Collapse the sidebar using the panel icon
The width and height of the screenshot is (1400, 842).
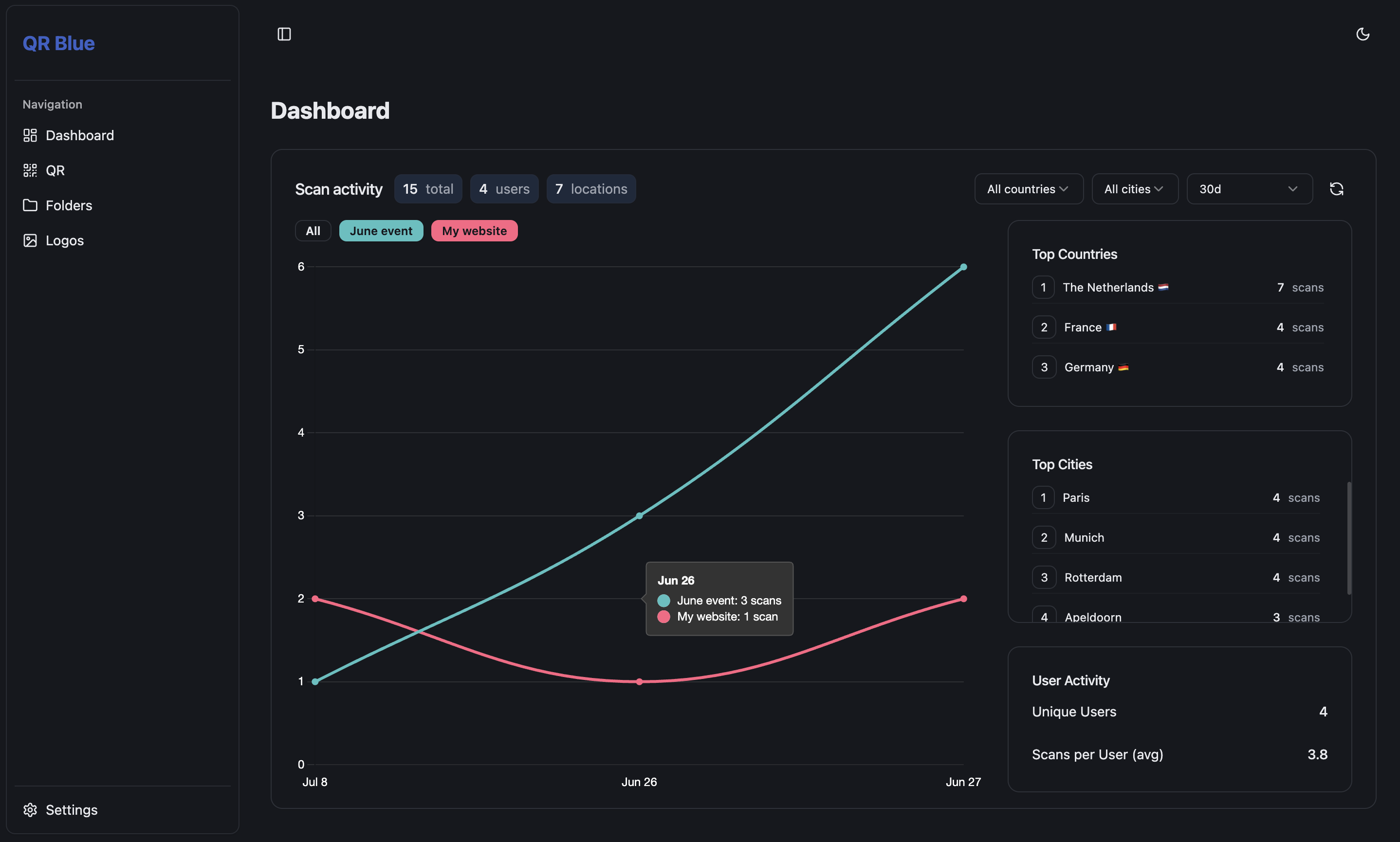click(x=284, y=34)
